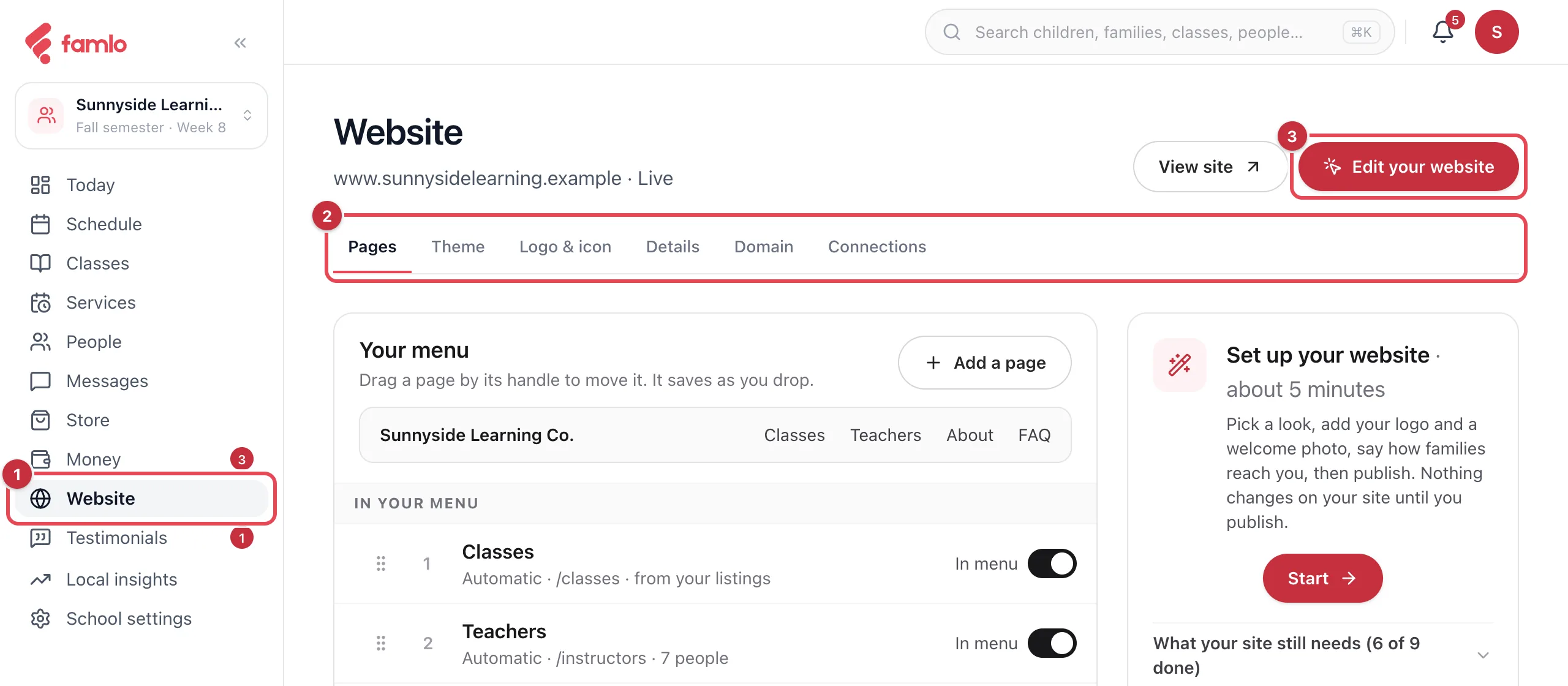Click the Schedule calendar icon in sidebar
The width and height of the screenshot is (1568, 686).
(x=40, y=224)
